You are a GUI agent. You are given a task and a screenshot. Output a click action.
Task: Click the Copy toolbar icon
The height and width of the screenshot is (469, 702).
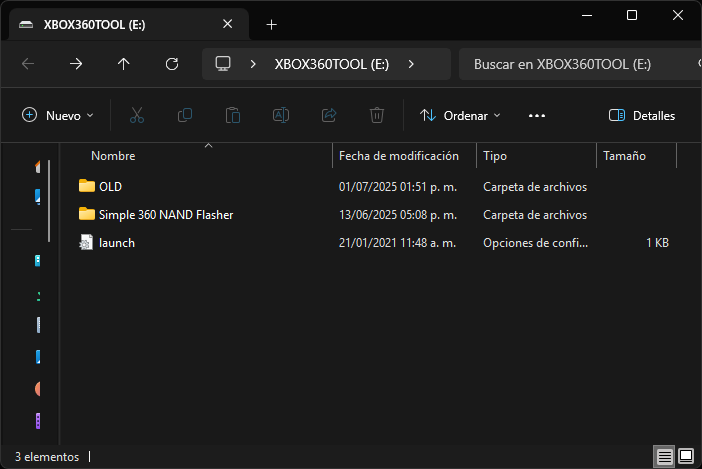(x=185, y=115)
